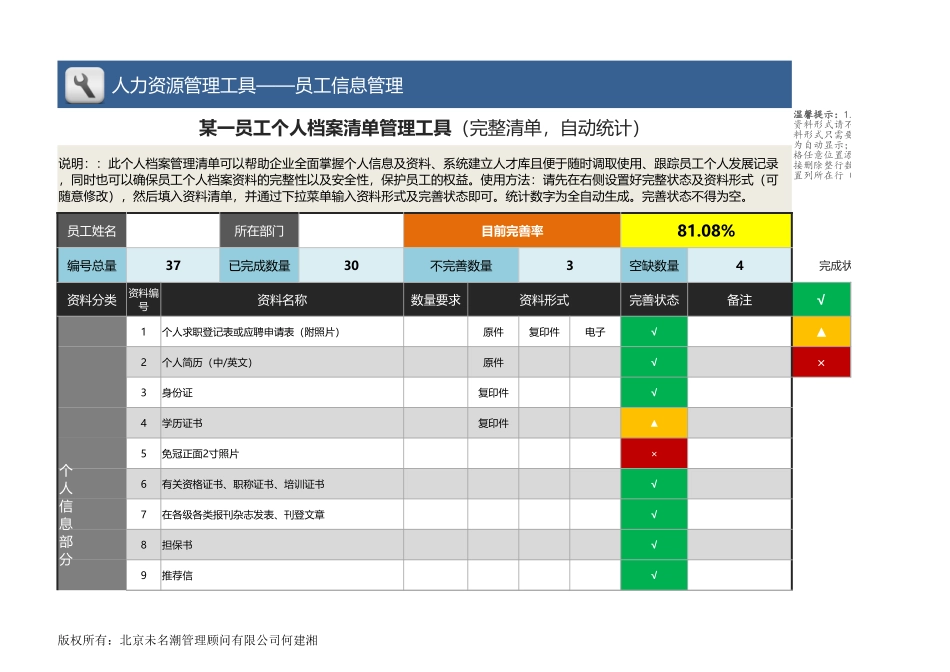Toggle the completion status for 担保书
This screenshot has height=672, width=950.
click(x=653, y=546)
